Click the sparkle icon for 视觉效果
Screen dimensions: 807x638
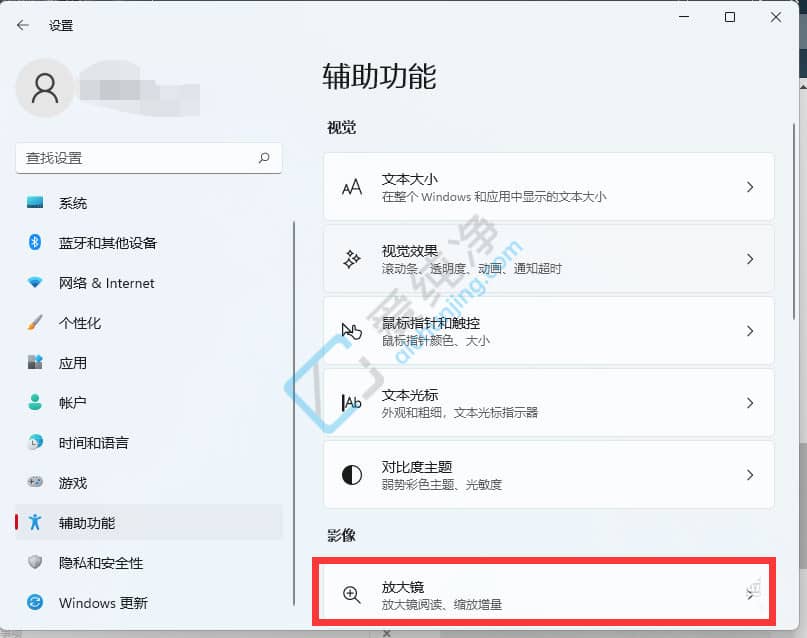[x=352, y=259]
